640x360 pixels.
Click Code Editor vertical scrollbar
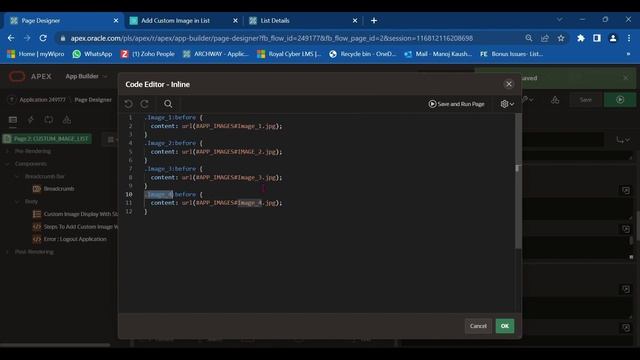pyautogui.click(x=518, y=181)
